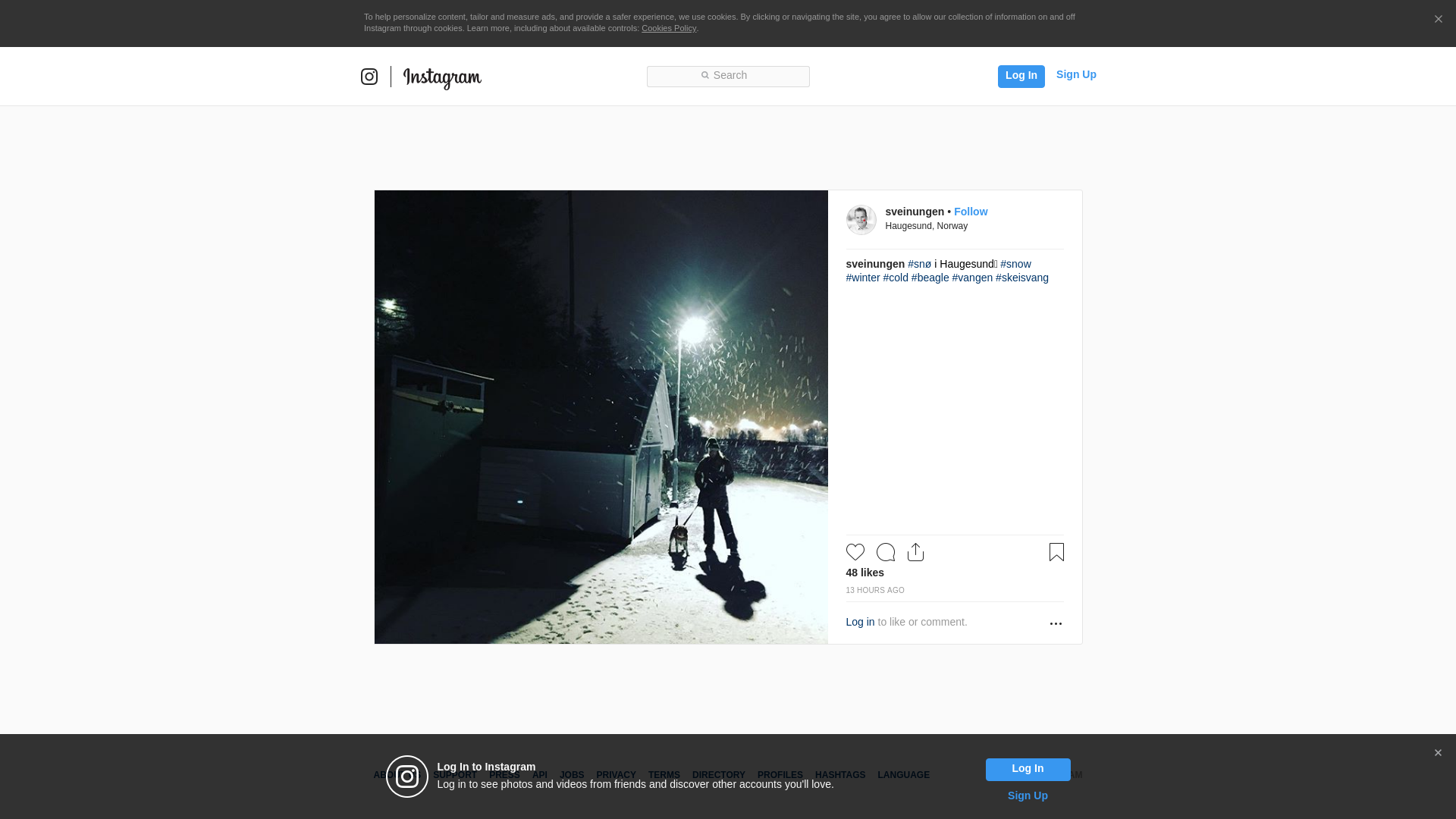The image size is (1456, 819).
Task: Open the #snø hashtag
Action: click(918, 264)
